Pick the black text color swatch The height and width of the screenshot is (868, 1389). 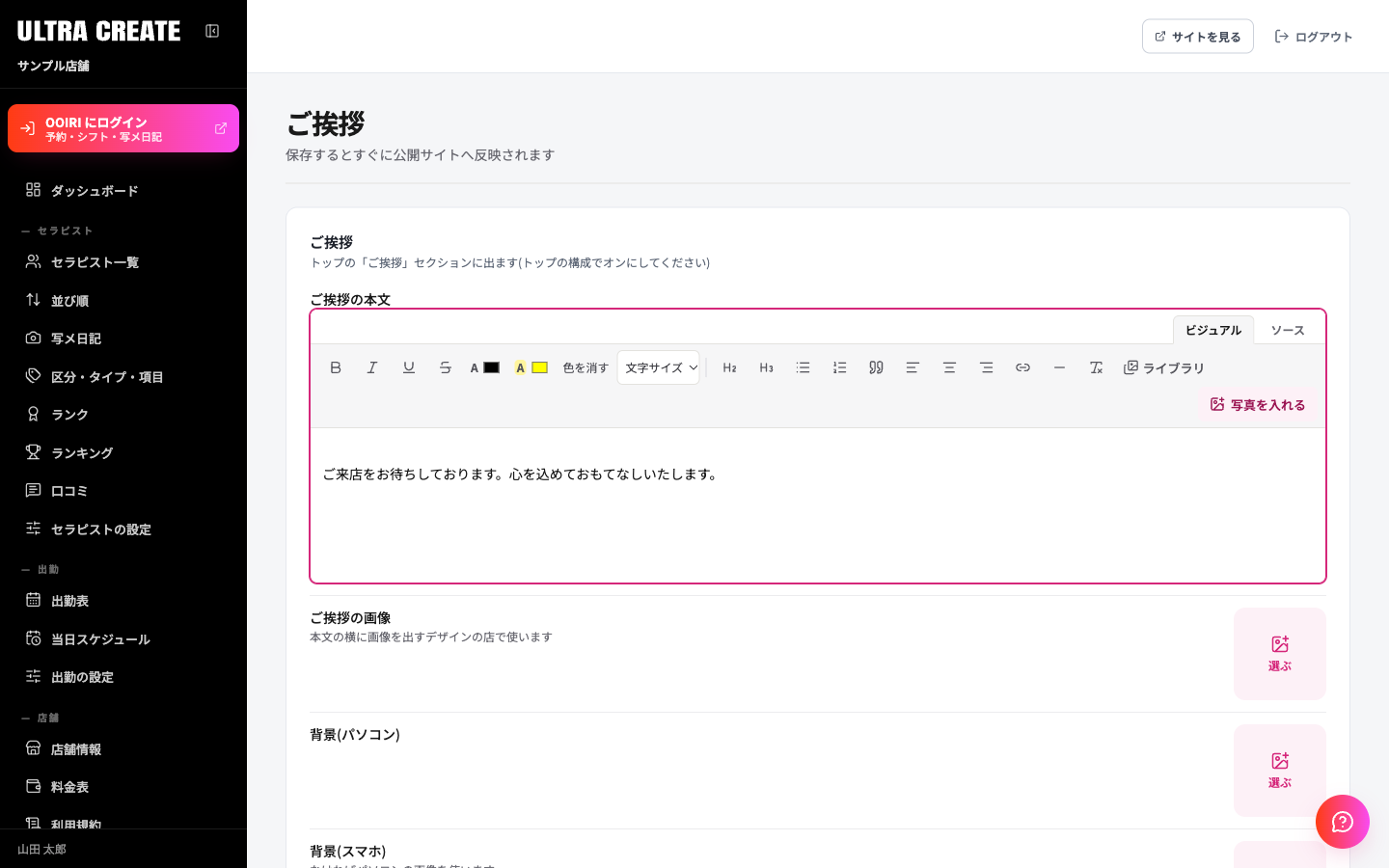[x=491, y=367]
